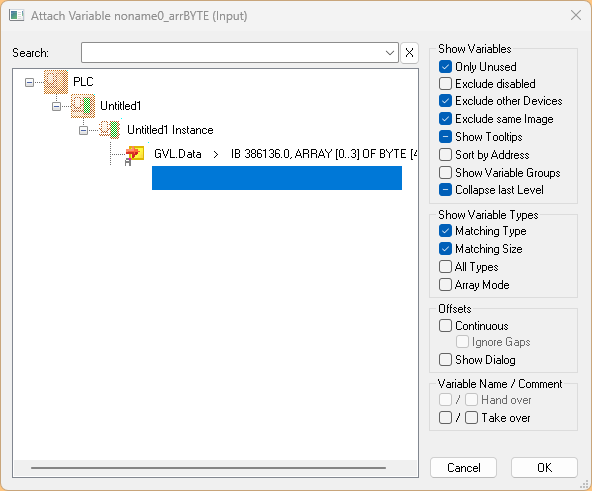Click the dialog title bar application icon
592x491 pixels.
17,16
